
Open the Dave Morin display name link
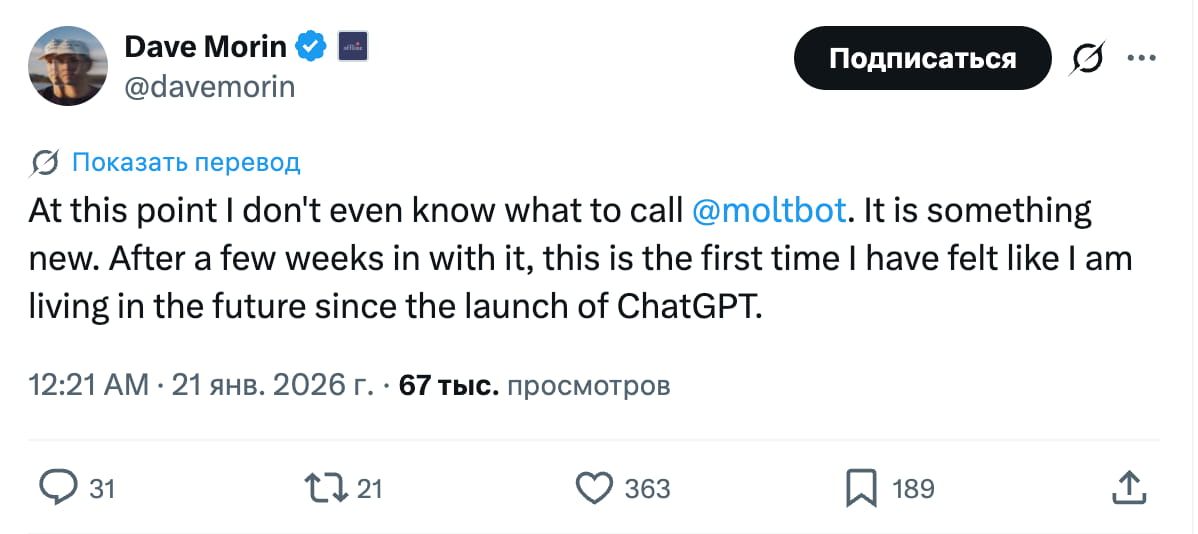coord(205,46)
